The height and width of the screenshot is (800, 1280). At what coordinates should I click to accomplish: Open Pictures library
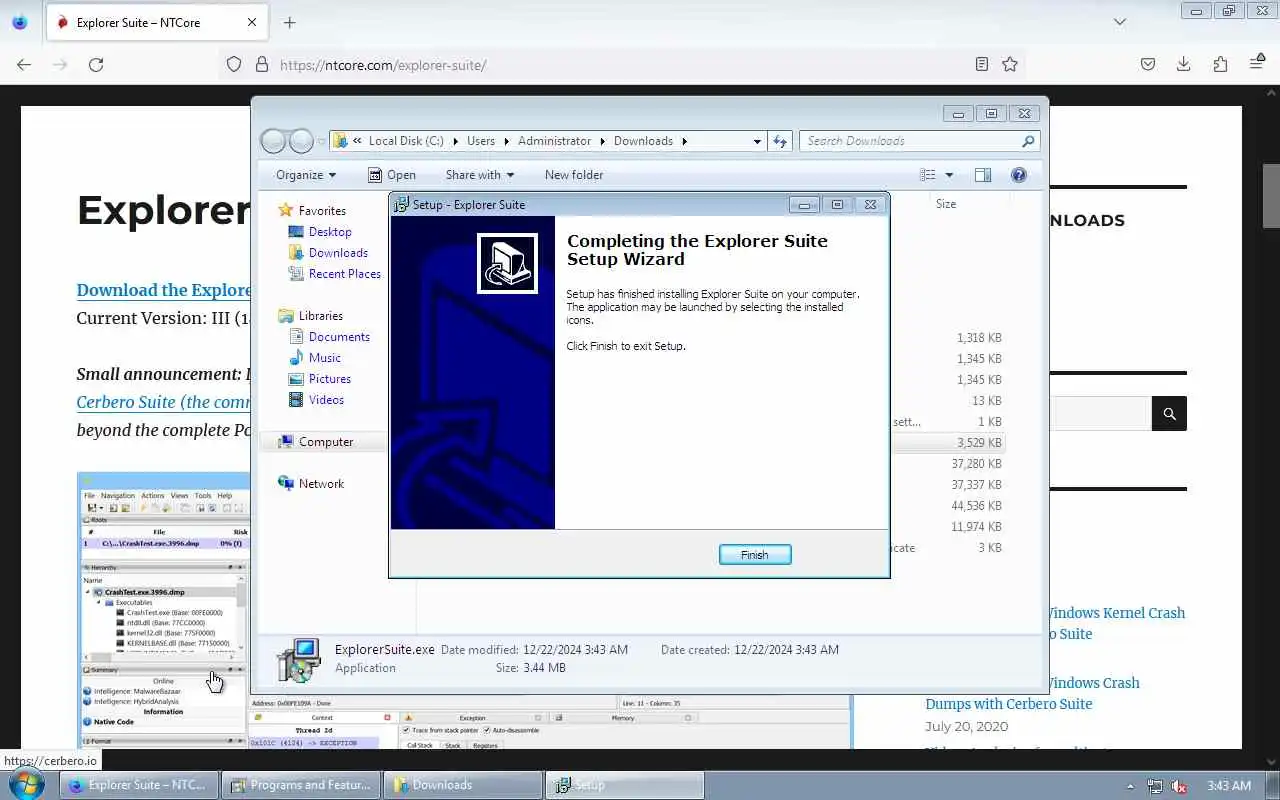pyautogui.click(x=330, y=379)
